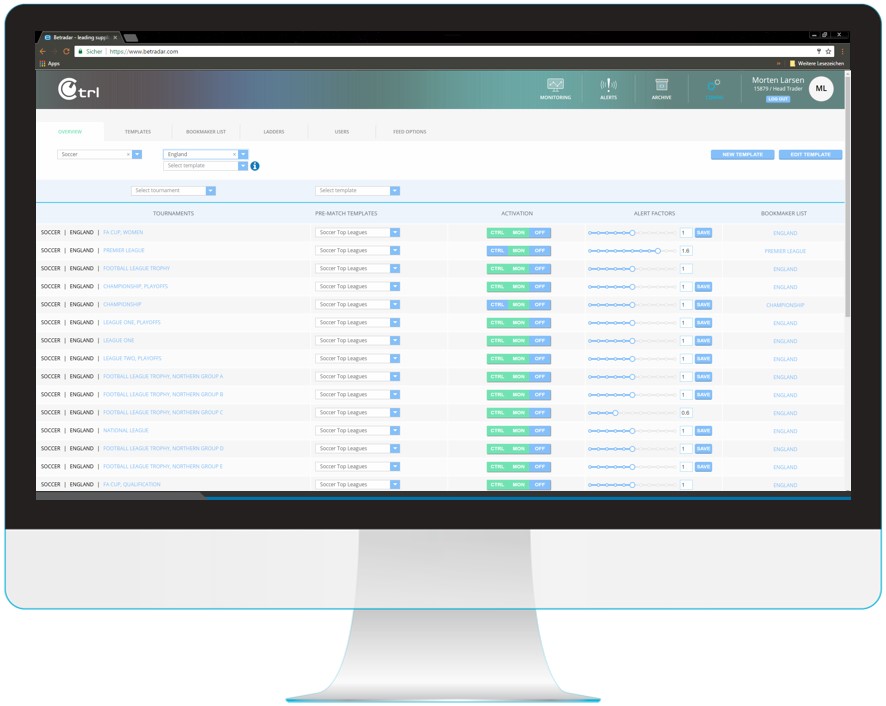Go to the Bookmaker List tab
The height and width of the screenshot is (706, 886).
[x=206, y=132]
